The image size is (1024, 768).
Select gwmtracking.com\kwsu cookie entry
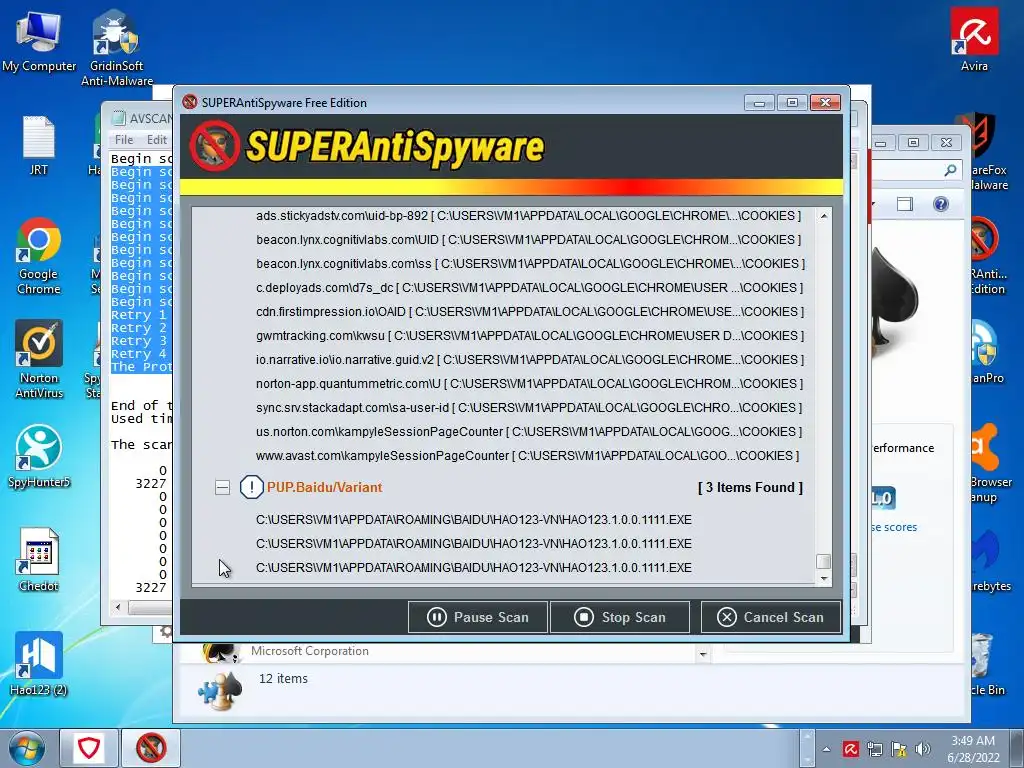tap(530, 336)
